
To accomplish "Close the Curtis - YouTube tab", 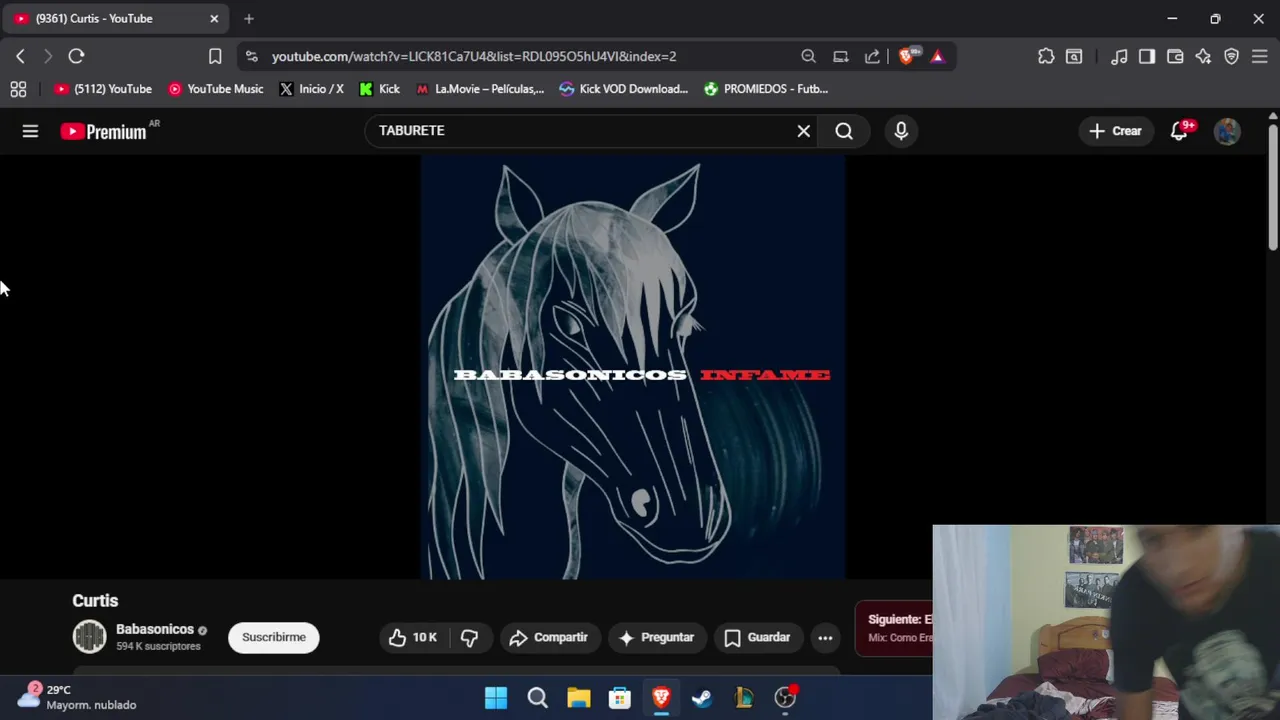I will 214,18.
